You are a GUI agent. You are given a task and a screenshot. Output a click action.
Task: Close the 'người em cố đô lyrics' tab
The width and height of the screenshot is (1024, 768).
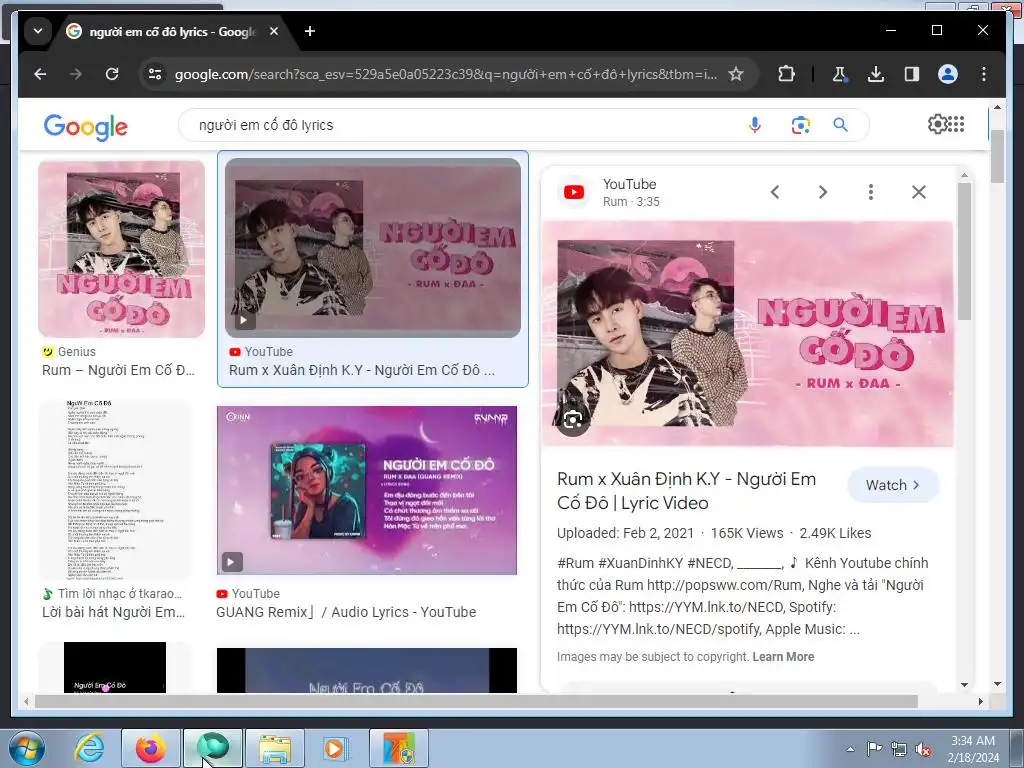click(274, 31)
